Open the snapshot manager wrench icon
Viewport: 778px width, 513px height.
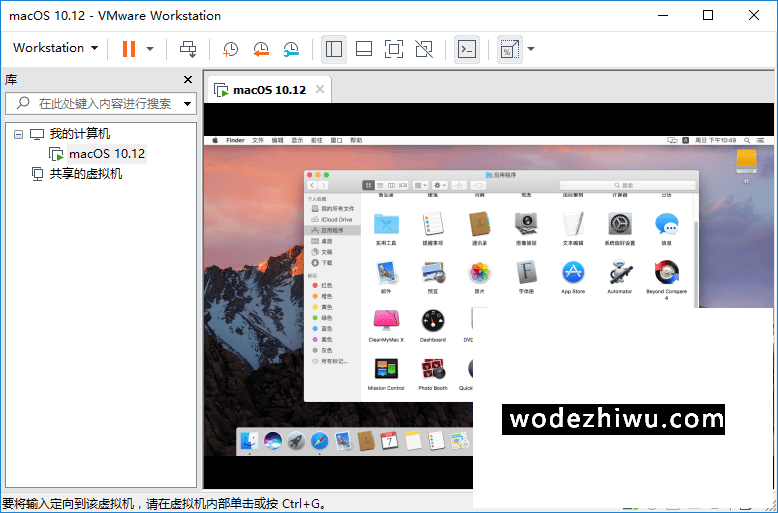tap(291, 49)
